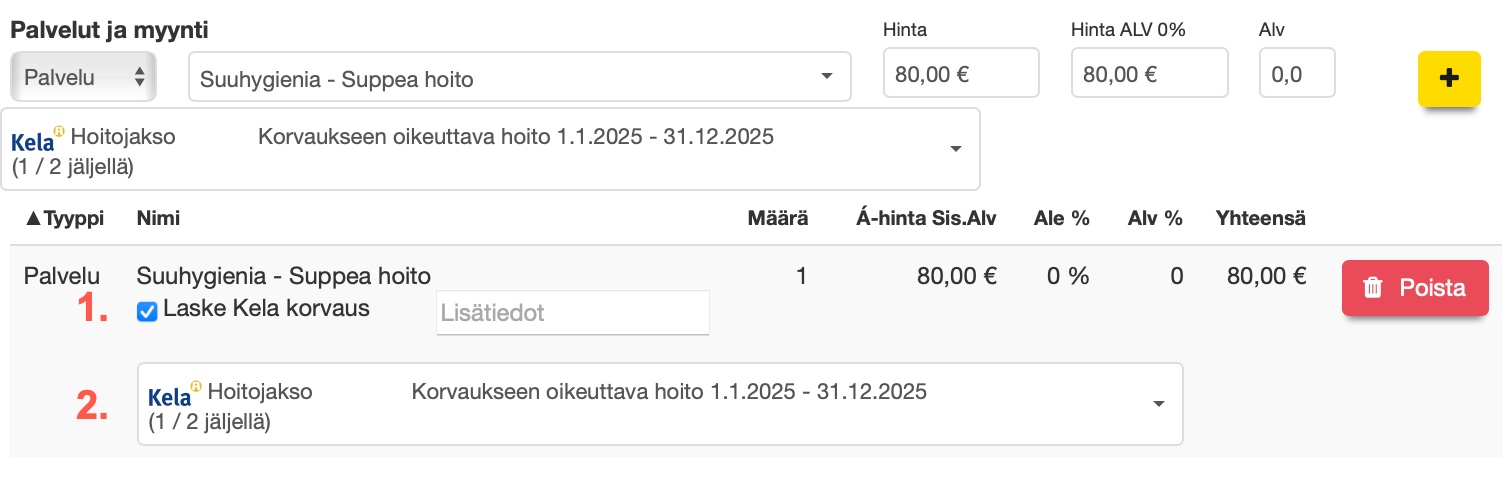Click the Á-hinta Sis.Alv column header
The height and width of the screenshot is (478, 1510).
coord(926,218)
